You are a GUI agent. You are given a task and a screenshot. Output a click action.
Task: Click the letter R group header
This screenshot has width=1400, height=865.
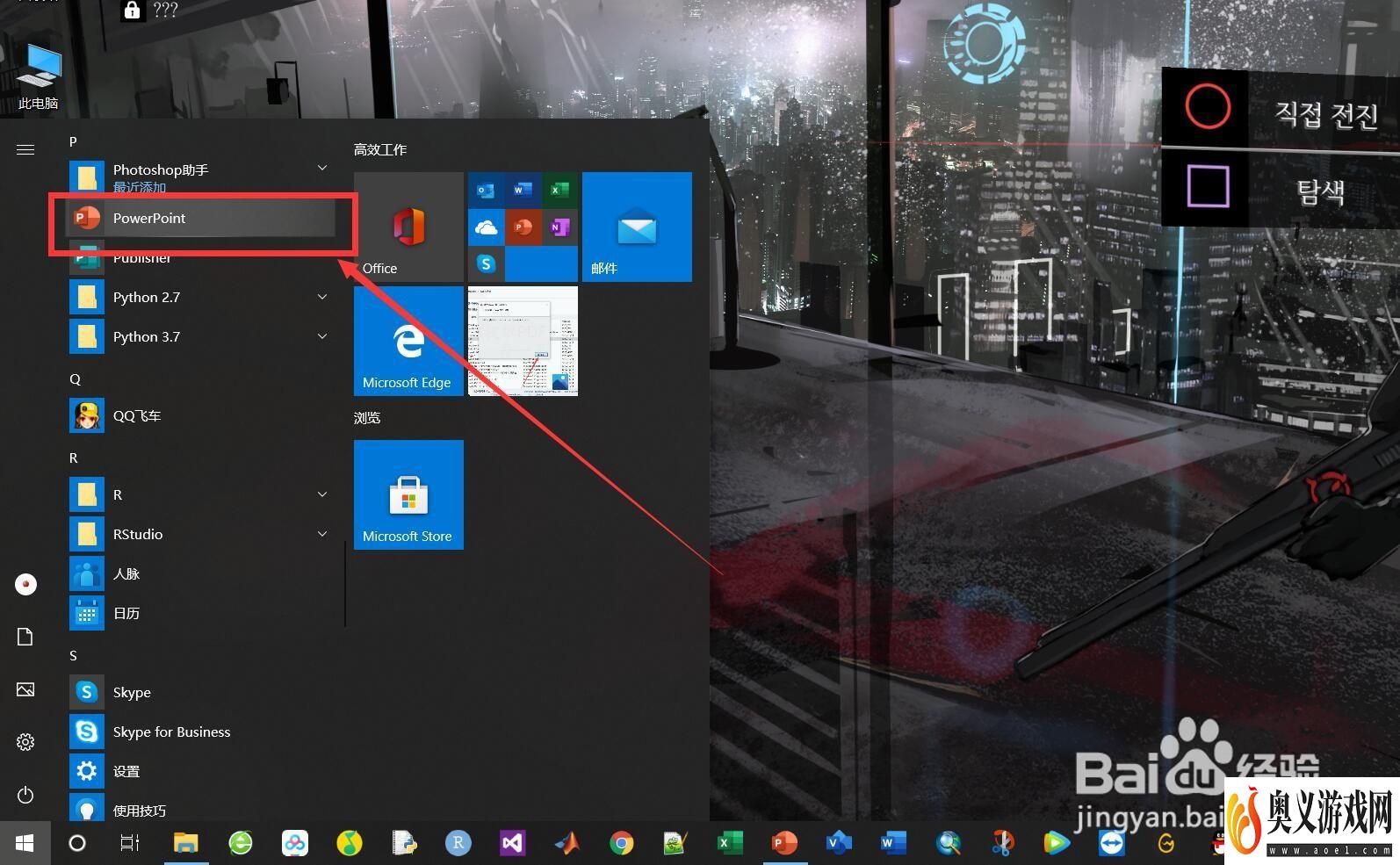coord(74,458)
